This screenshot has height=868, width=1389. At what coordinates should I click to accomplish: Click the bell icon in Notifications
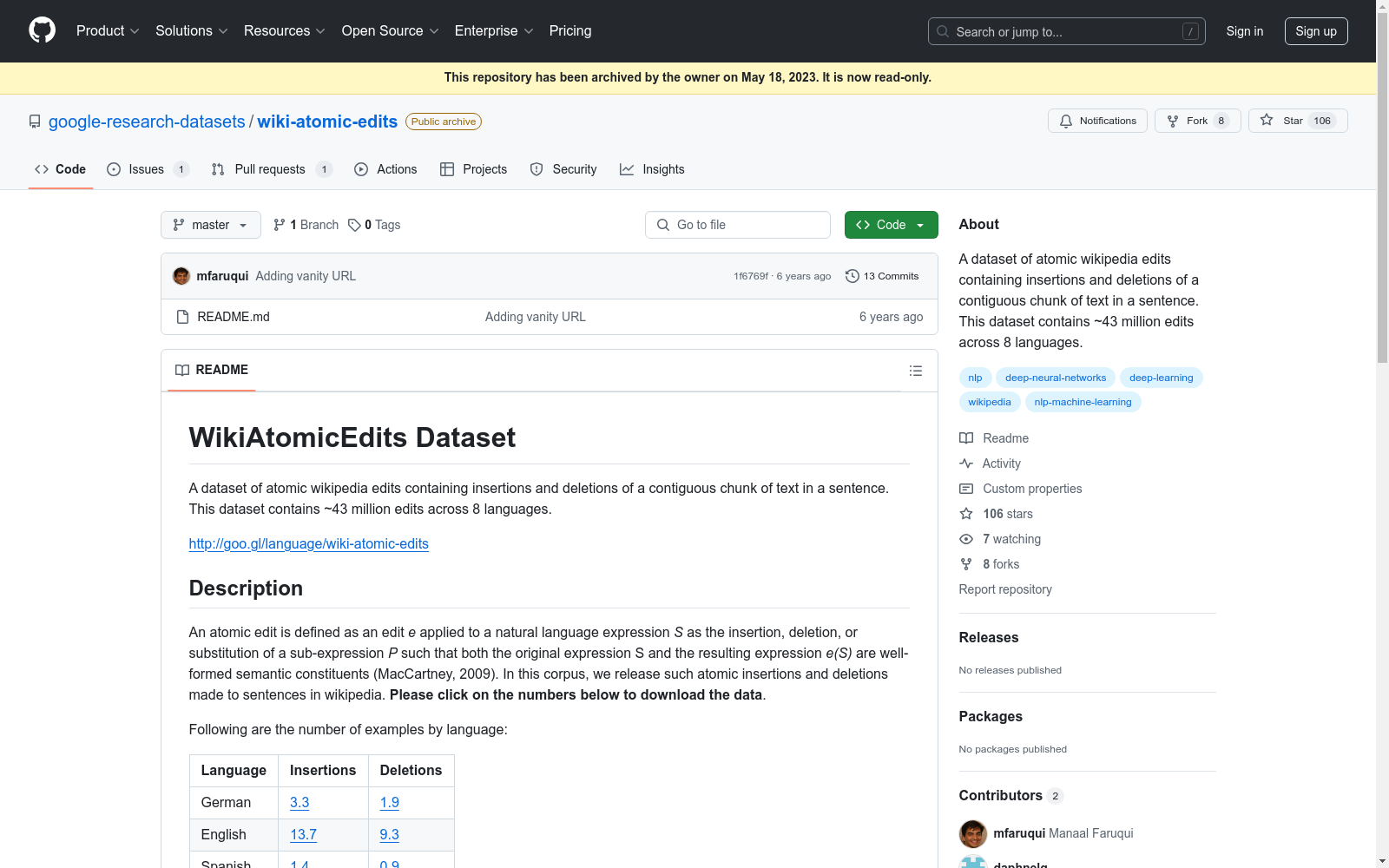coord(1066,121)
